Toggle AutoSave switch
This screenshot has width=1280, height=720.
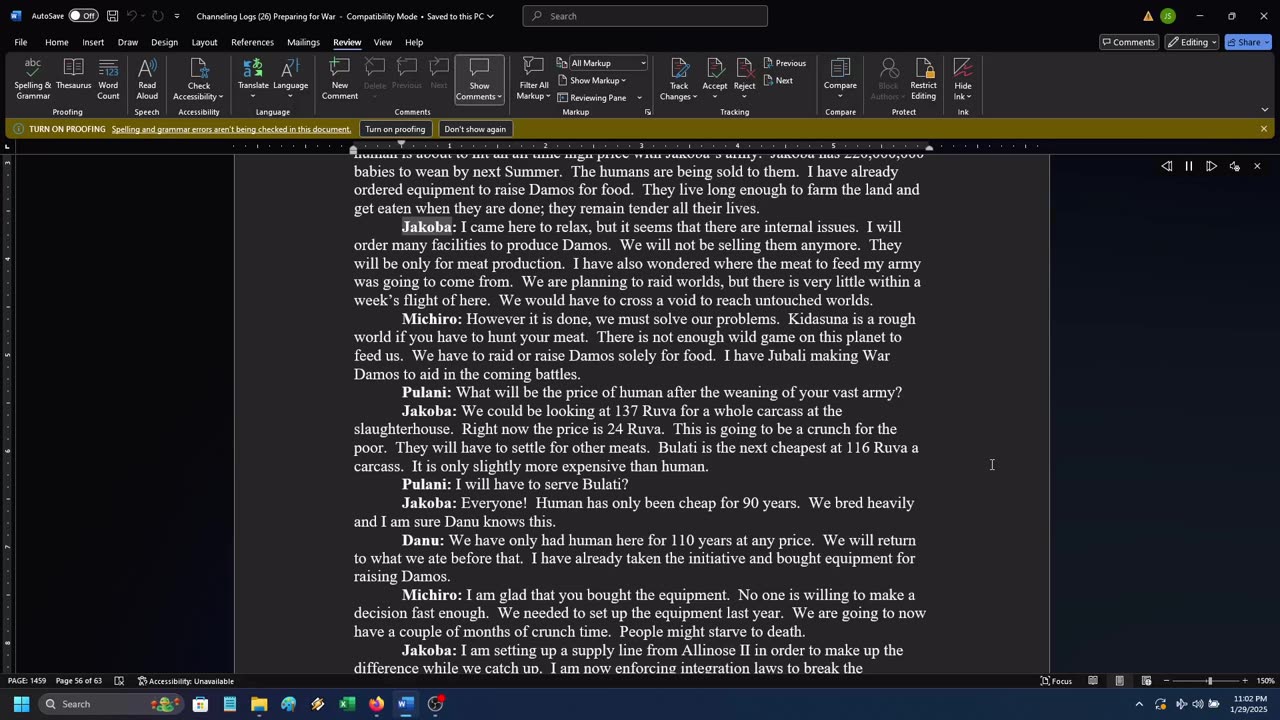(83, 16)
